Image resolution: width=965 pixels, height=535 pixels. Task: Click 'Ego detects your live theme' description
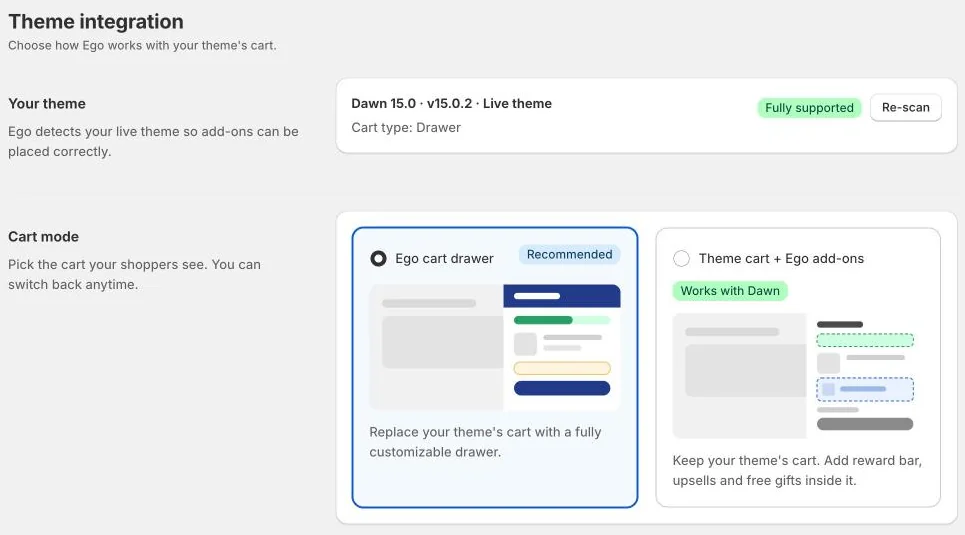[153, 142]
